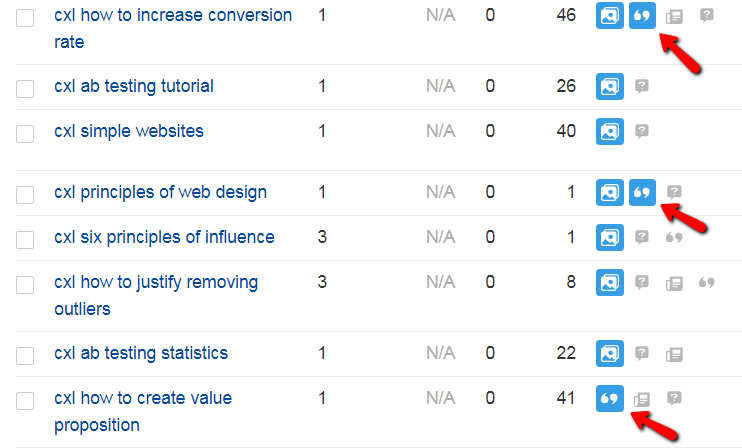The height and width of the screenshot is (448, 742).
Task: Check the 'cxl six principles of influence' checkbox
Action: pos(25,239)
